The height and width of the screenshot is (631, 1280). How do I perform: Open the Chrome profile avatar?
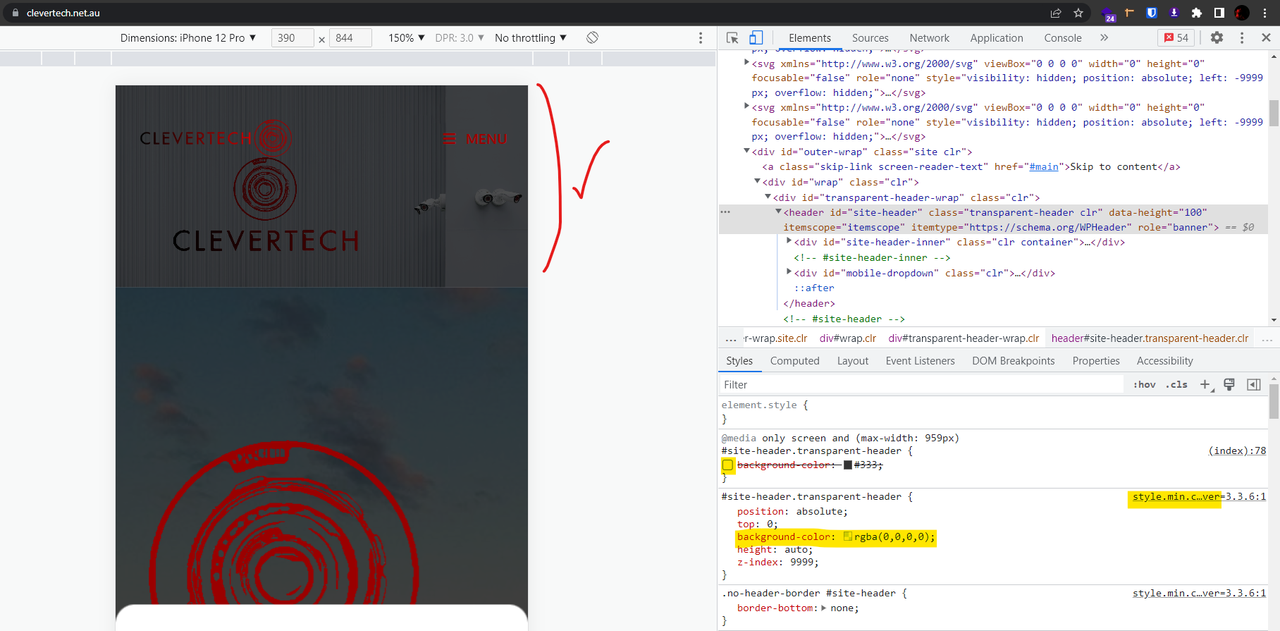(1242, 13)
